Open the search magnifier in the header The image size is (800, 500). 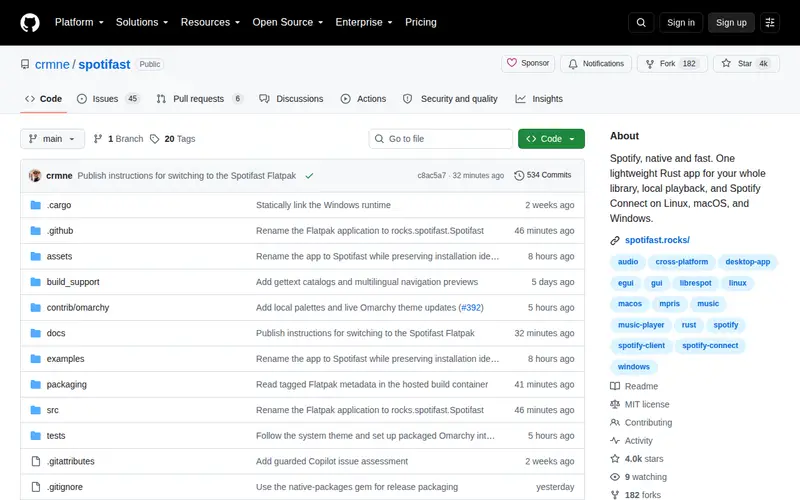[641, 22]
